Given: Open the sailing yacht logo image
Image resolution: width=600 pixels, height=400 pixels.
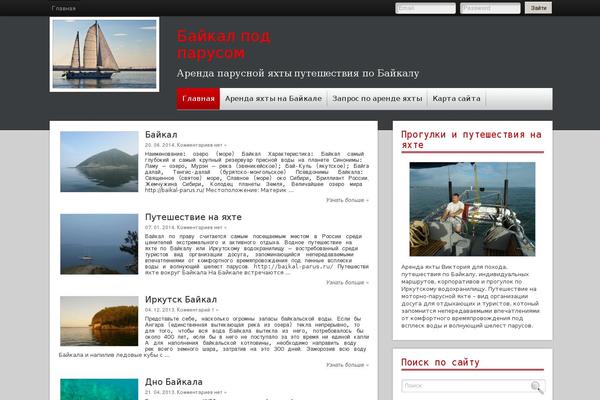Looking at the screenshot, I should (104, 54).
